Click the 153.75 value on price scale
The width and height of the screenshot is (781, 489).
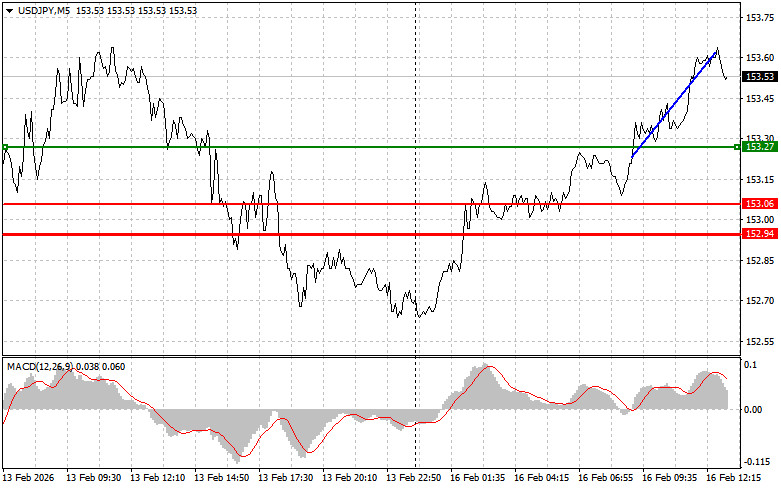(x=757, y=18)
